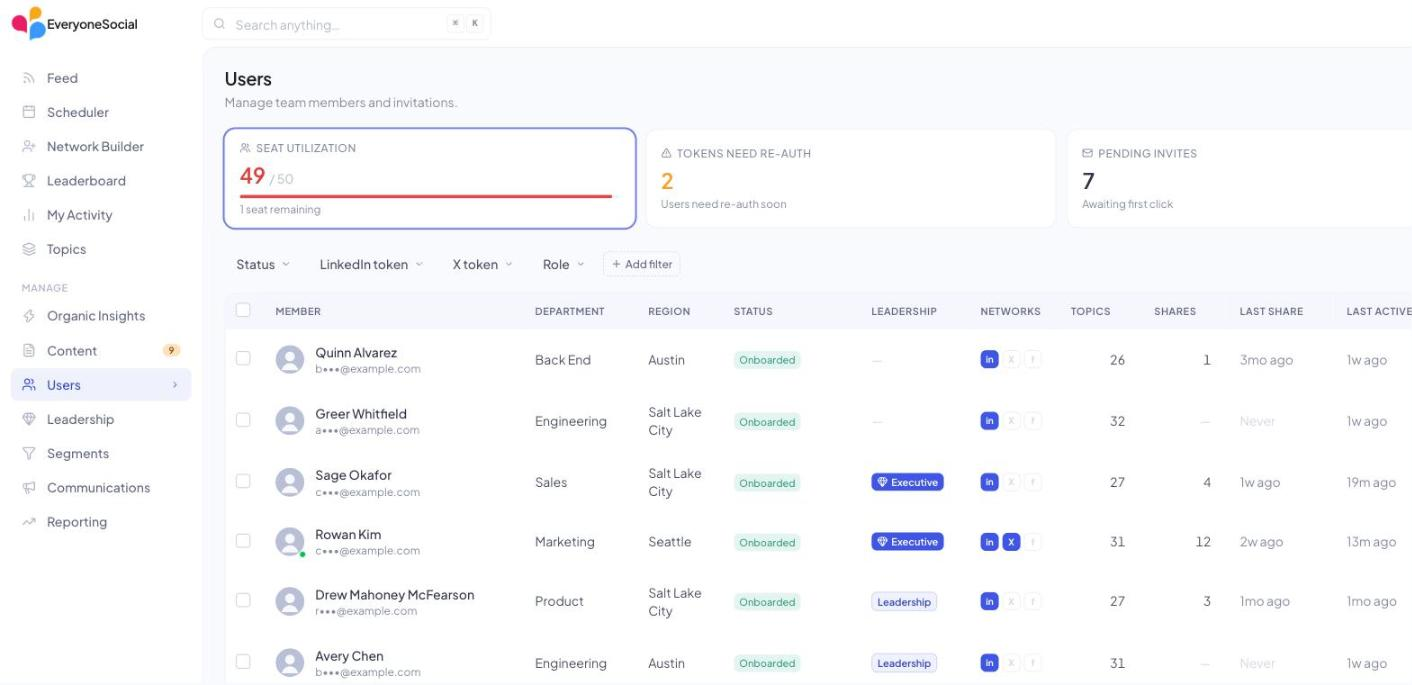Click the Department column header

(569, 311)
